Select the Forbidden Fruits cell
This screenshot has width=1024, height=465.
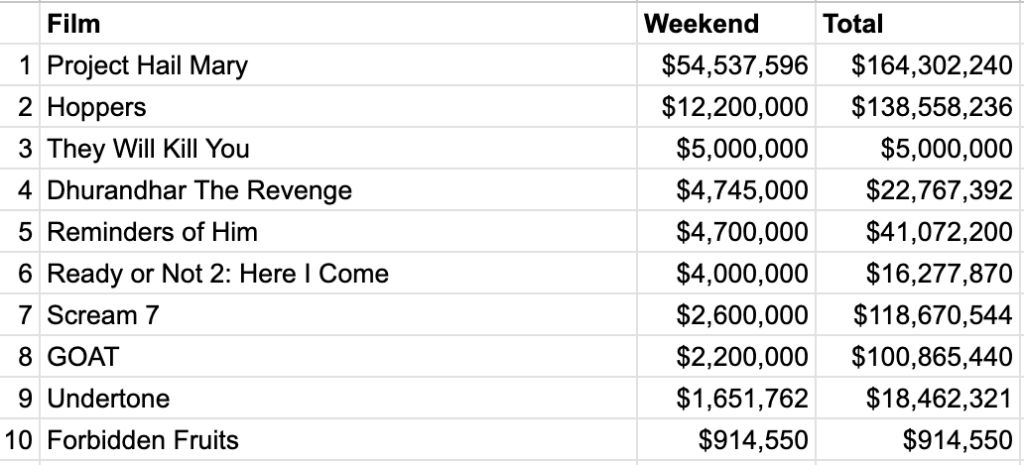coord(338,440)
